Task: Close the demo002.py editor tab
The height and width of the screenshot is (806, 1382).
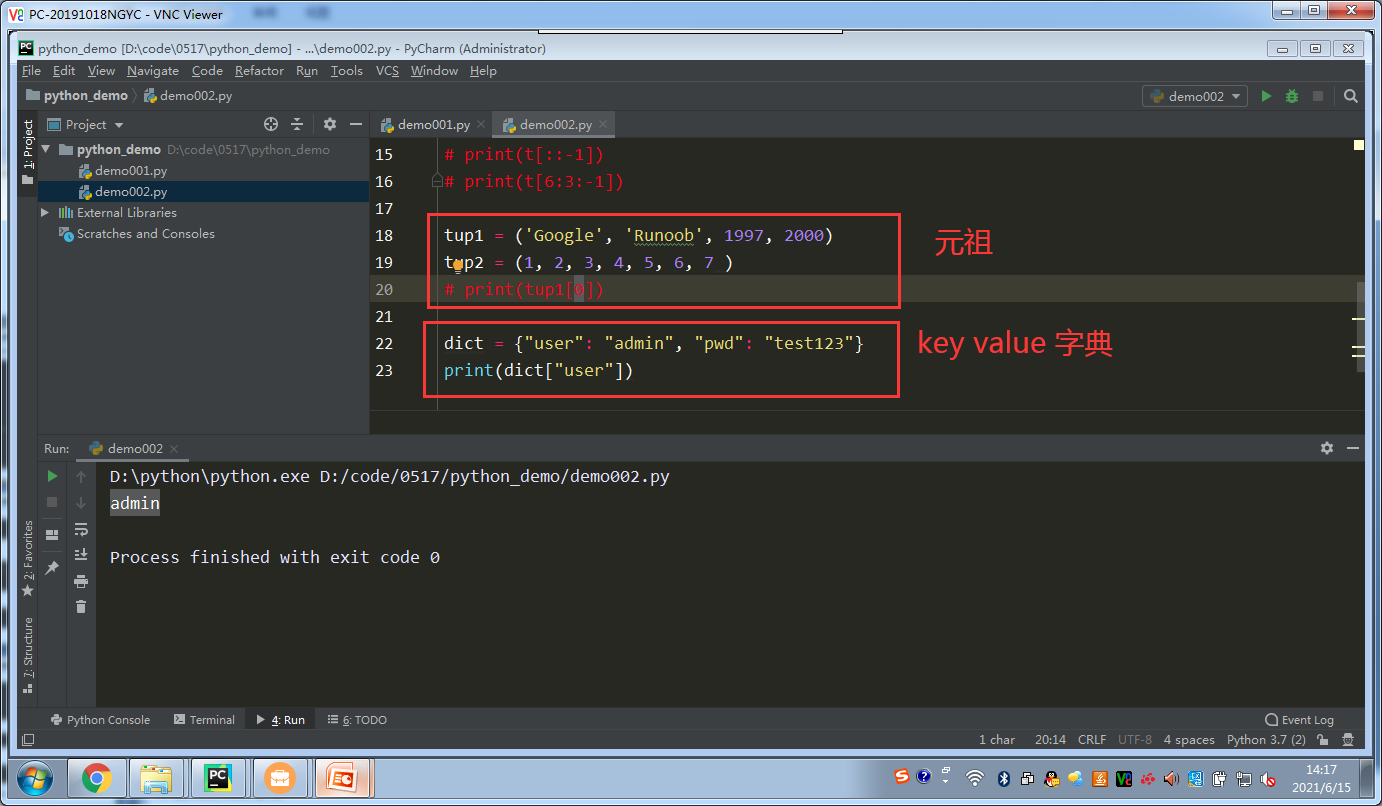Action: (x=603, y=125)
